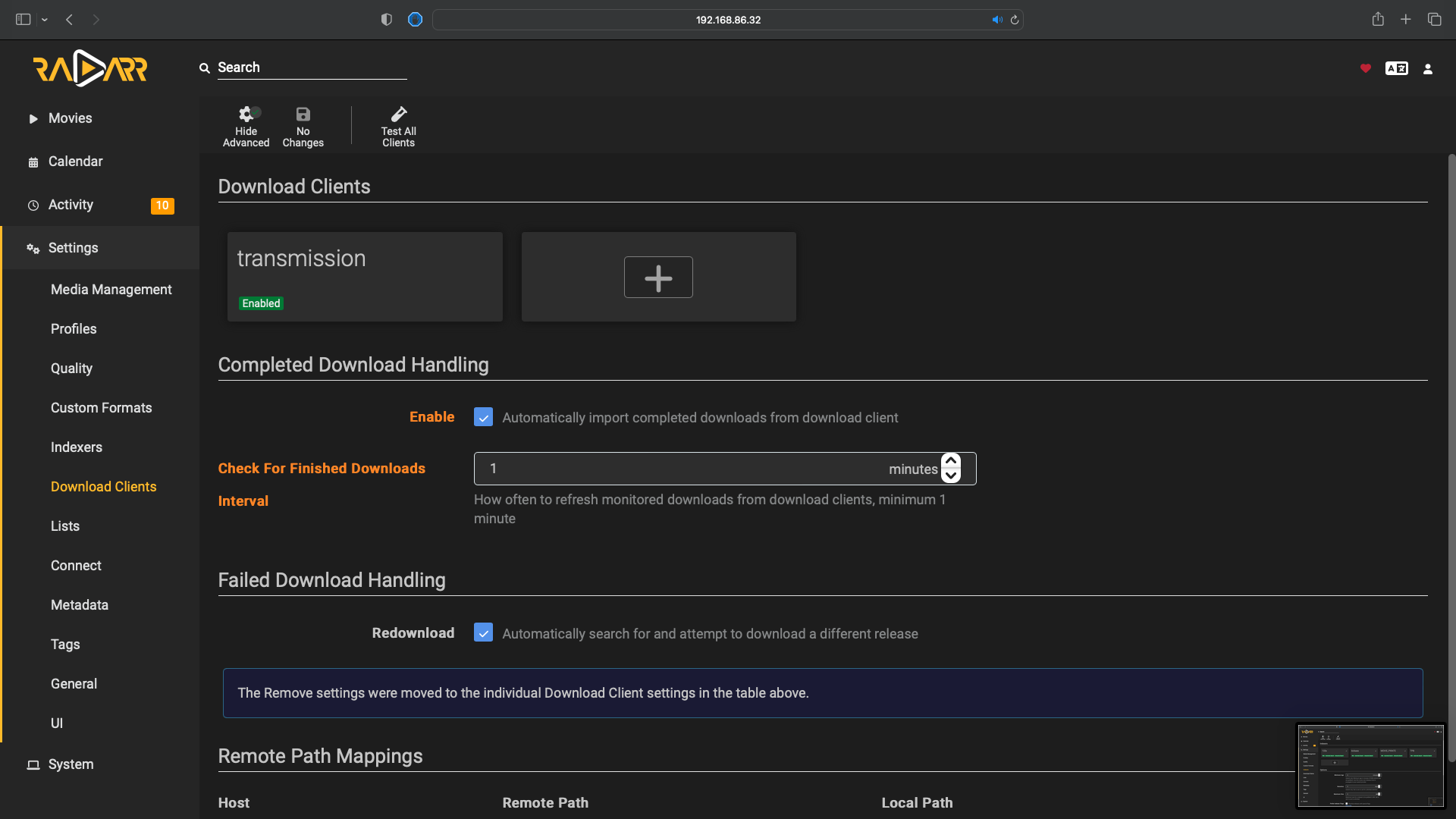Reload the page in the address bar
This screenshot has width=1456, height=819.
point(1014,20)
